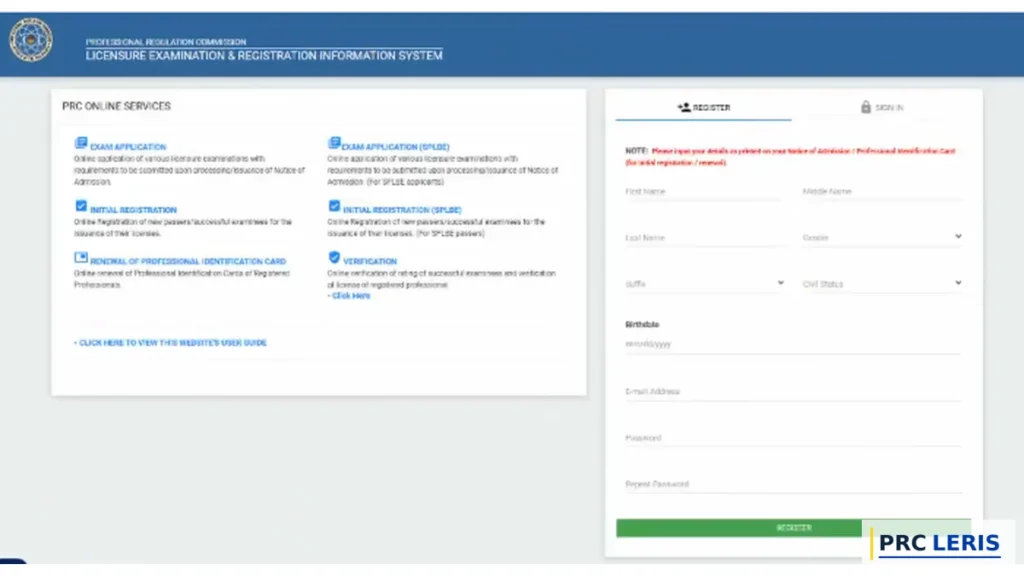Open the website's user guide link
The height and width of the screenshot is (576, 1024).
pos(170,343)
